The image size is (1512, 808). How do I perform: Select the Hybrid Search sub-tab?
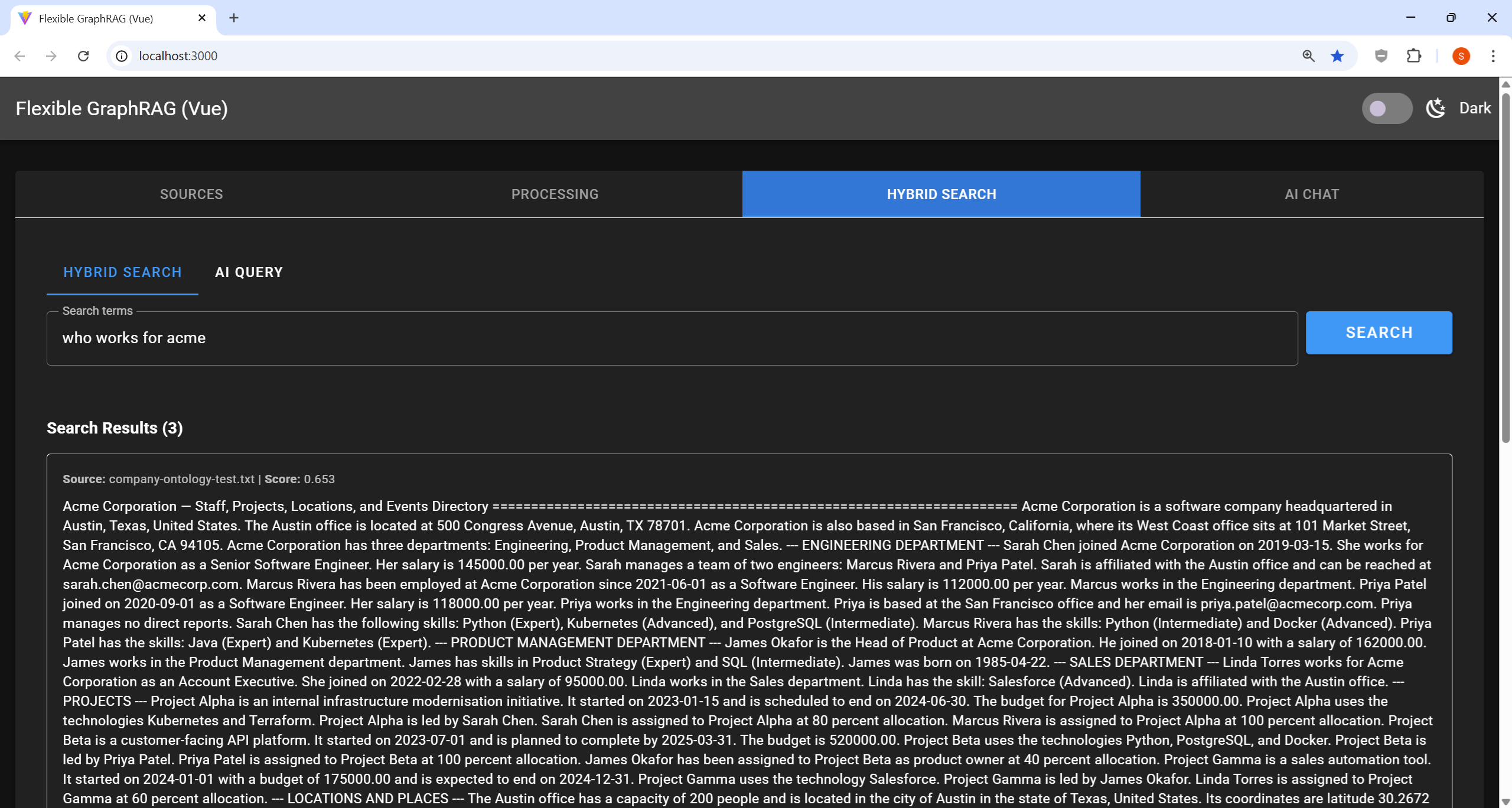pyautogui.click(x=122, y=272)
